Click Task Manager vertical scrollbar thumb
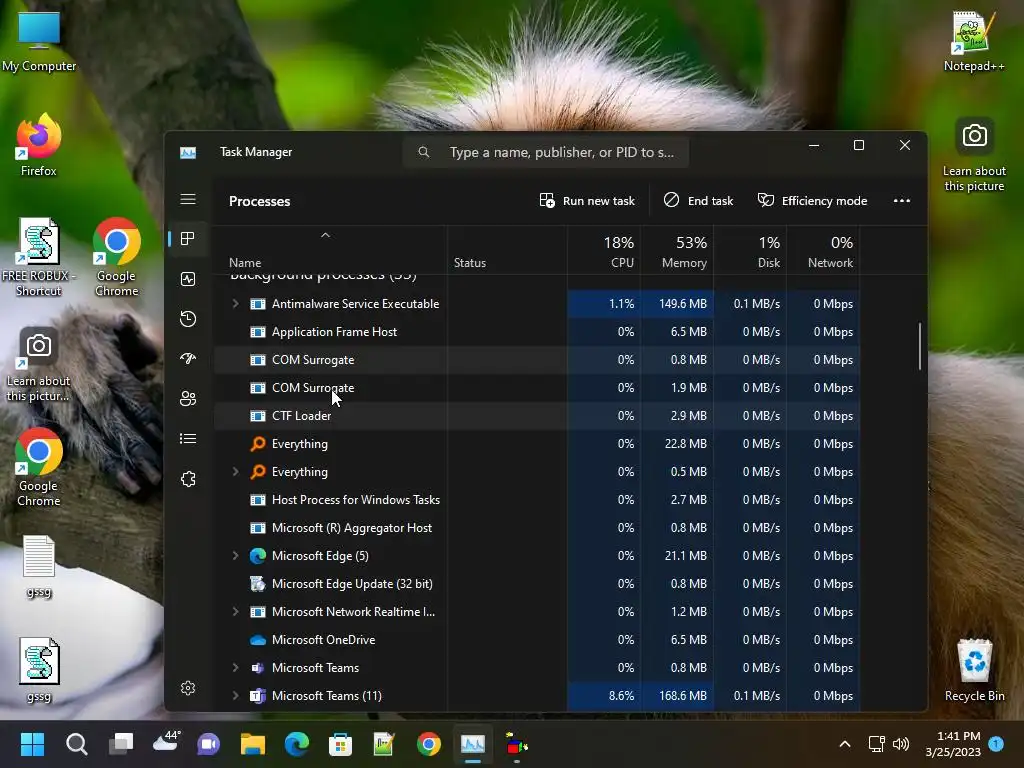The width and height of the screenshot is (1024, 768). (x=920, y=346)
